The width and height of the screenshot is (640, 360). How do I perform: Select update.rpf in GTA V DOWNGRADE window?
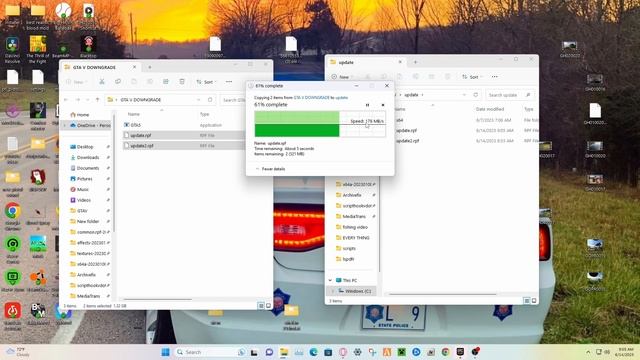click(141, 135)
